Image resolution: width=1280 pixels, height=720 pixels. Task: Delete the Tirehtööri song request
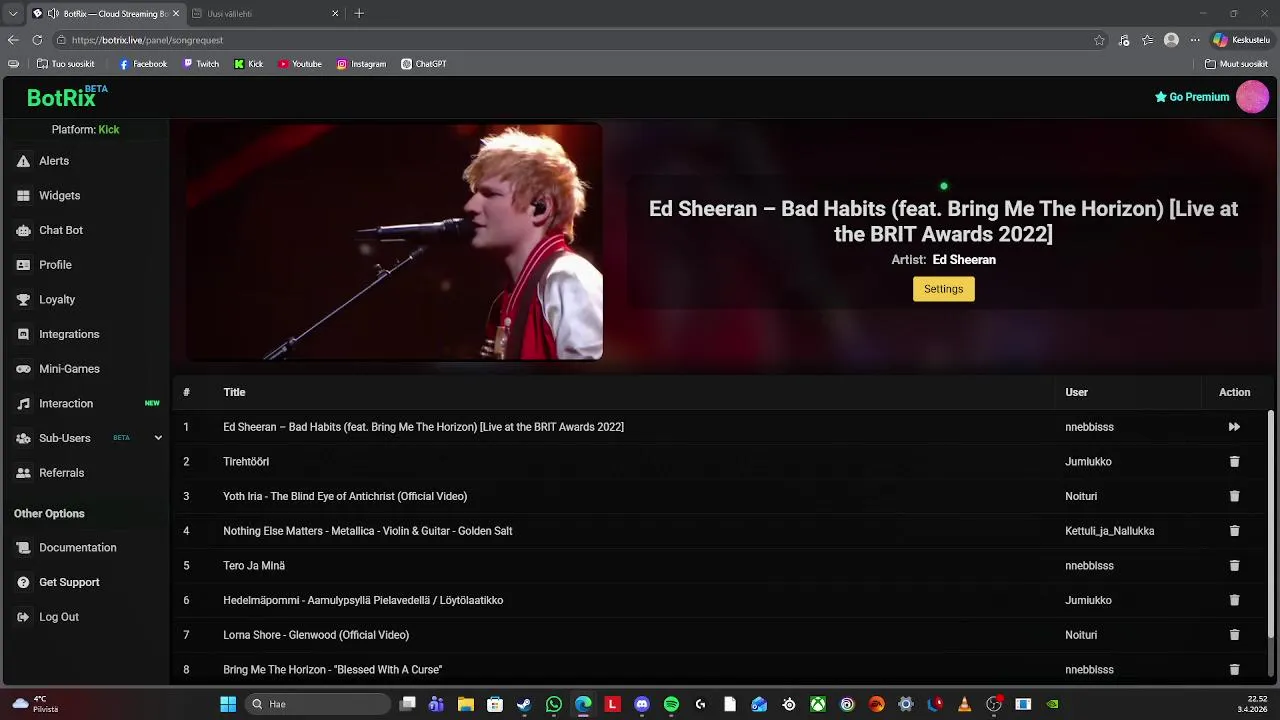(1234, 462)
